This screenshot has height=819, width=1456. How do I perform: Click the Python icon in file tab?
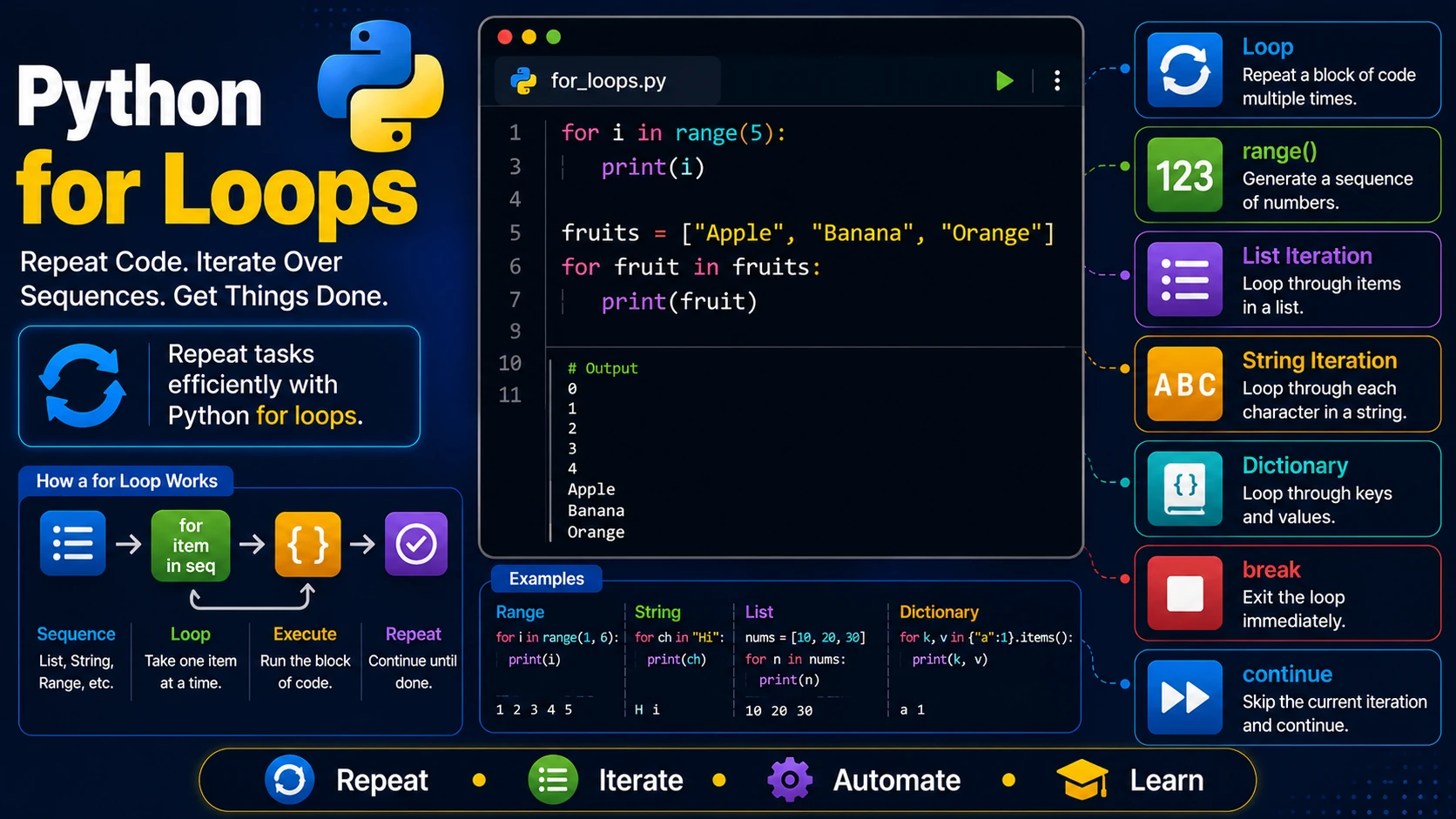523,81
